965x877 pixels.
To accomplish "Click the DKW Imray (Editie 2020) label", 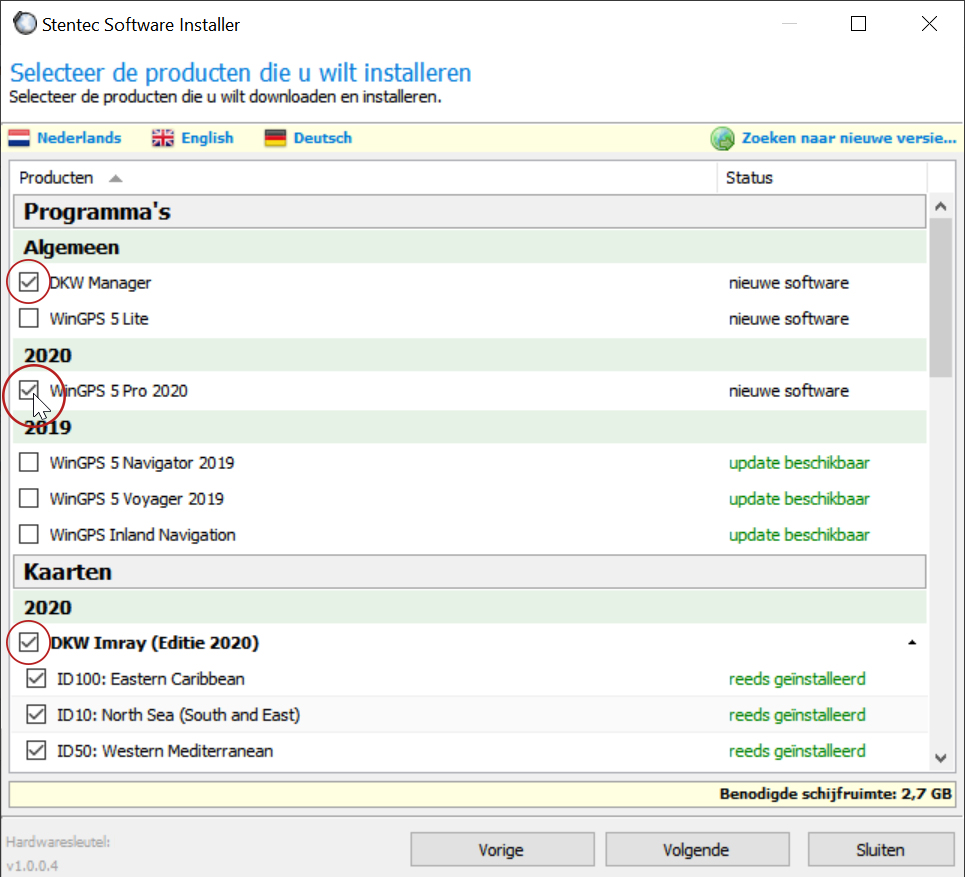I will pos(154,643).
